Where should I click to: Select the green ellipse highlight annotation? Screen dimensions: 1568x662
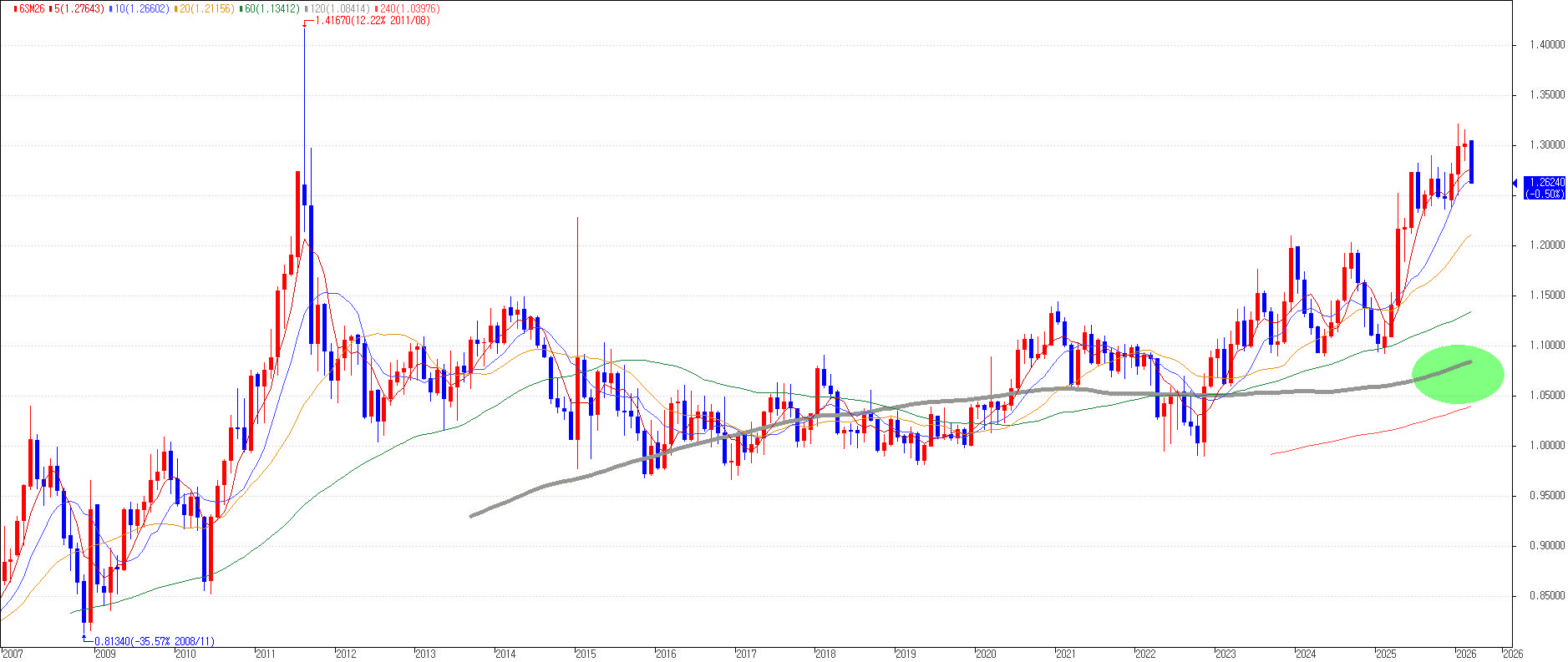click(1458, 374)
